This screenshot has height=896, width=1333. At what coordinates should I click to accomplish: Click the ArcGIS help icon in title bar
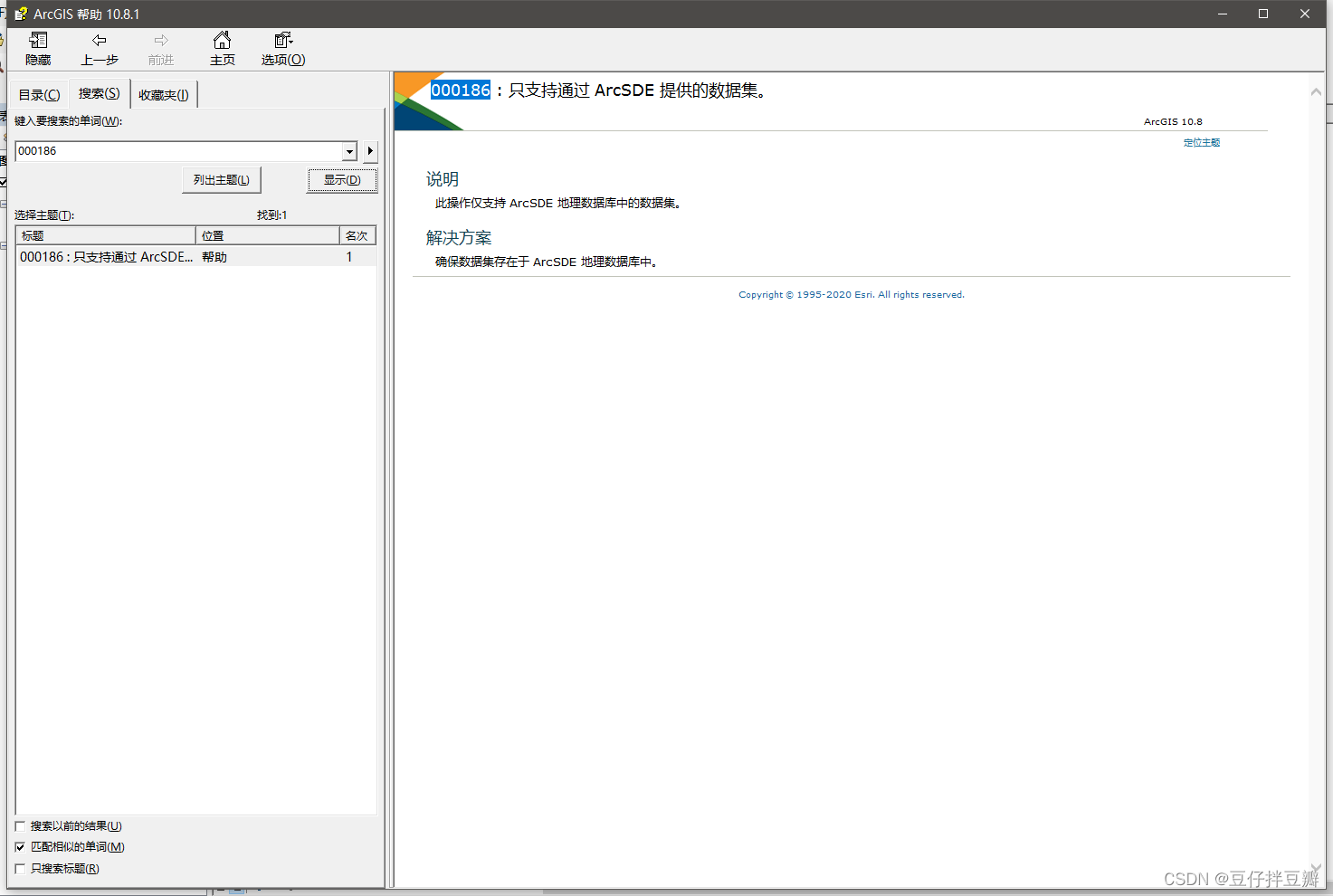(x=20, y=13)
